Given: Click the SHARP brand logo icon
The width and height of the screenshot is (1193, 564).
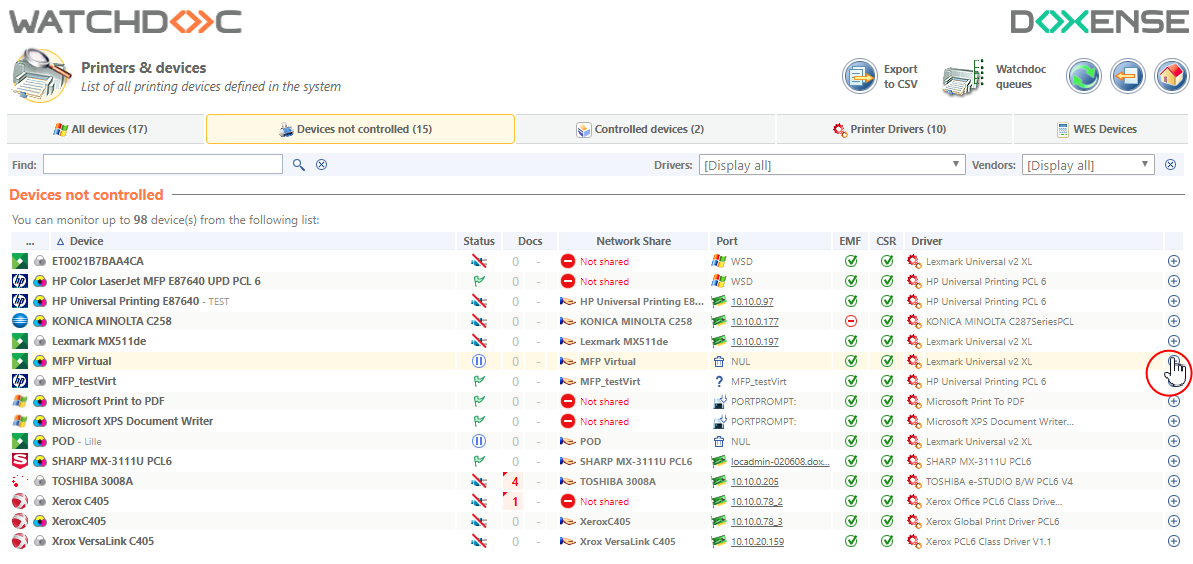Looking at the screenshot, I should pyautogui.click(x=20, y=461).
